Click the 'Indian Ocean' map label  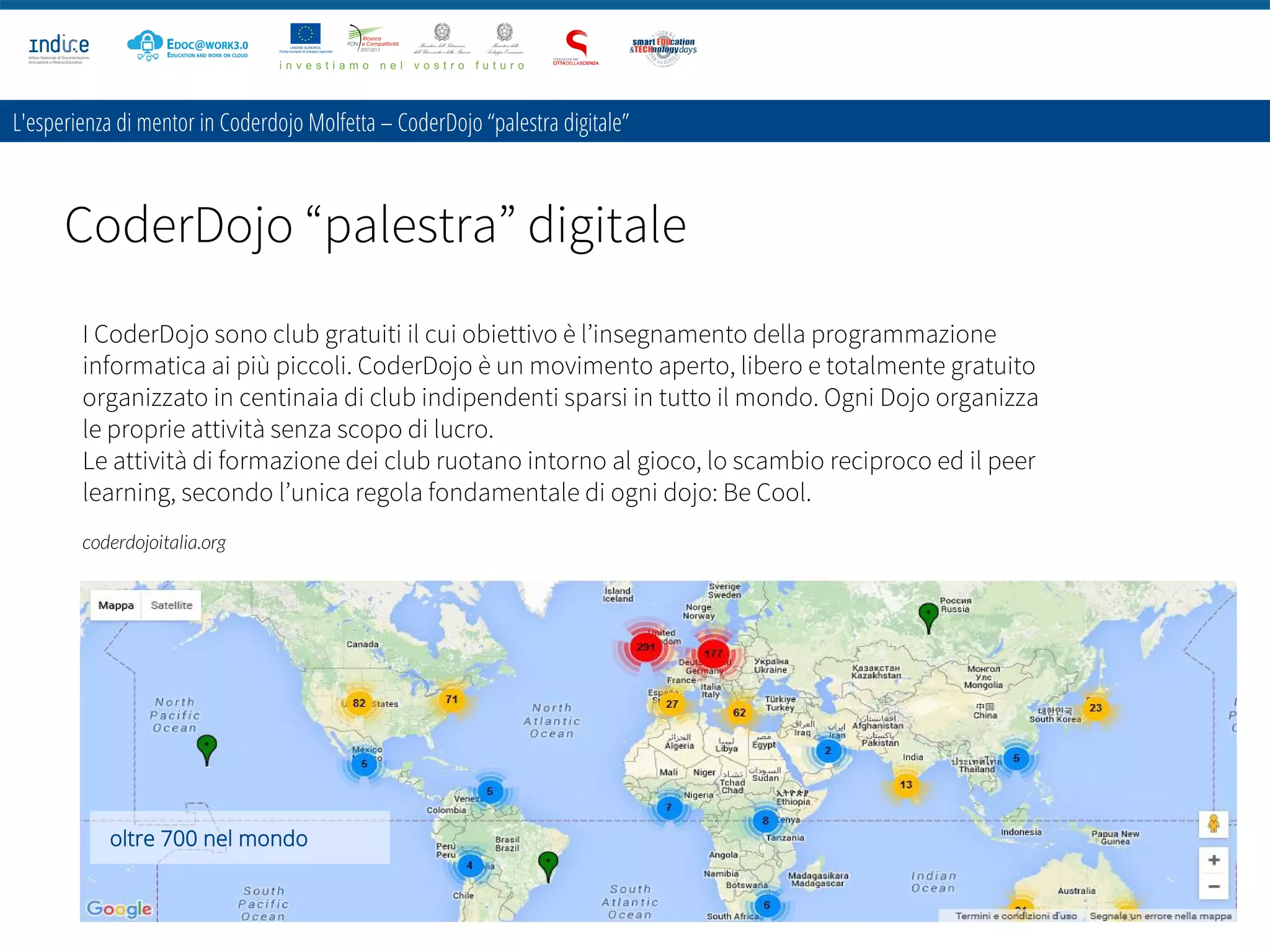[x=934, y=882]
